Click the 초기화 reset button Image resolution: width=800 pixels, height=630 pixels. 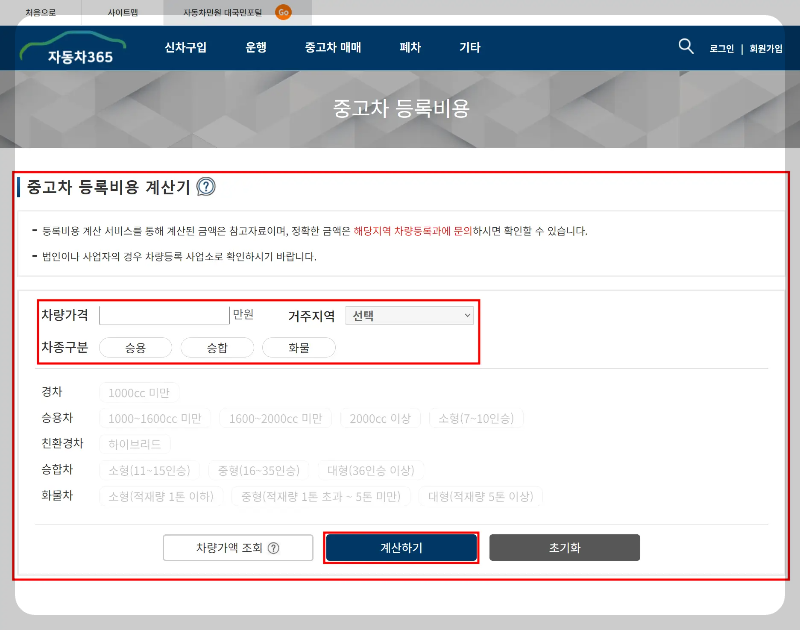click(564, 547)
